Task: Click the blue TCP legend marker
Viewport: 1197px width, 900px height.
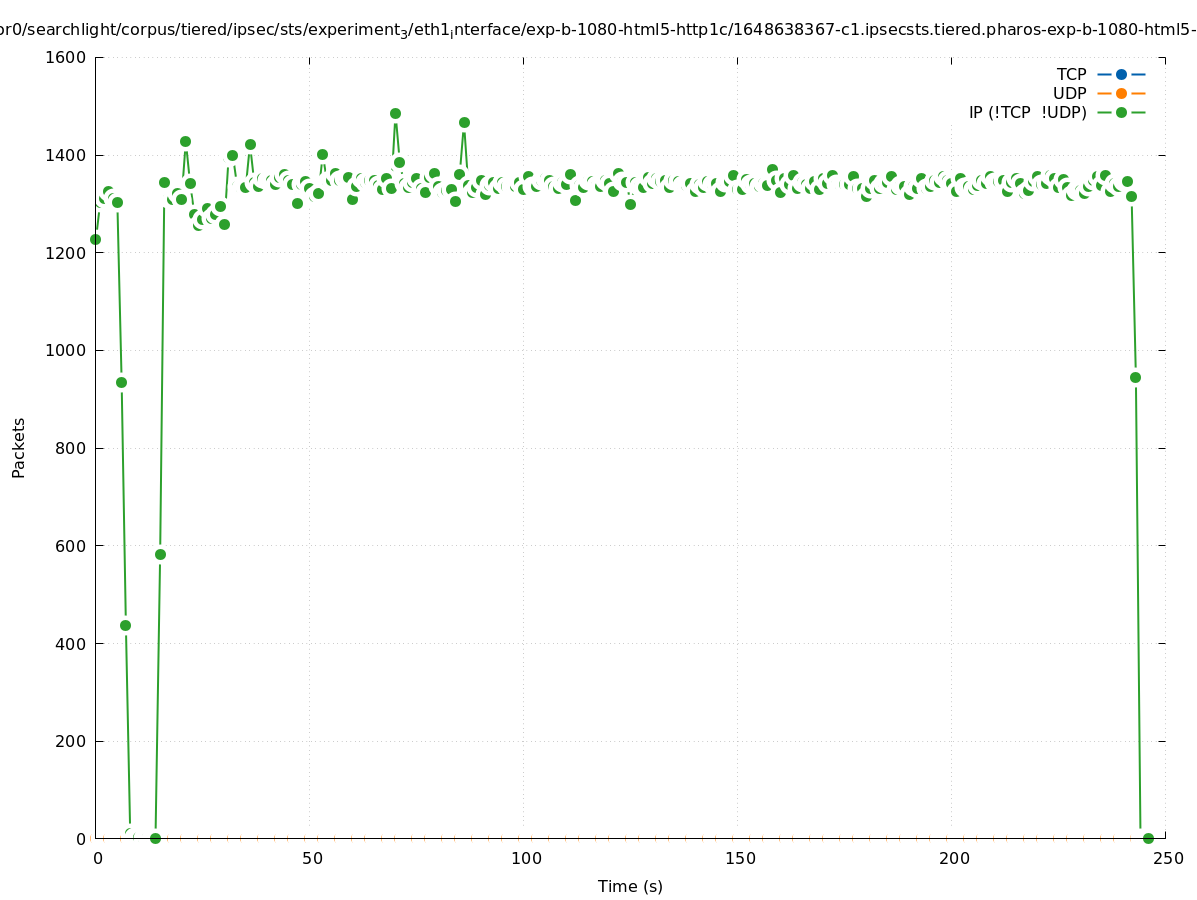Action: coord(1121,74)
